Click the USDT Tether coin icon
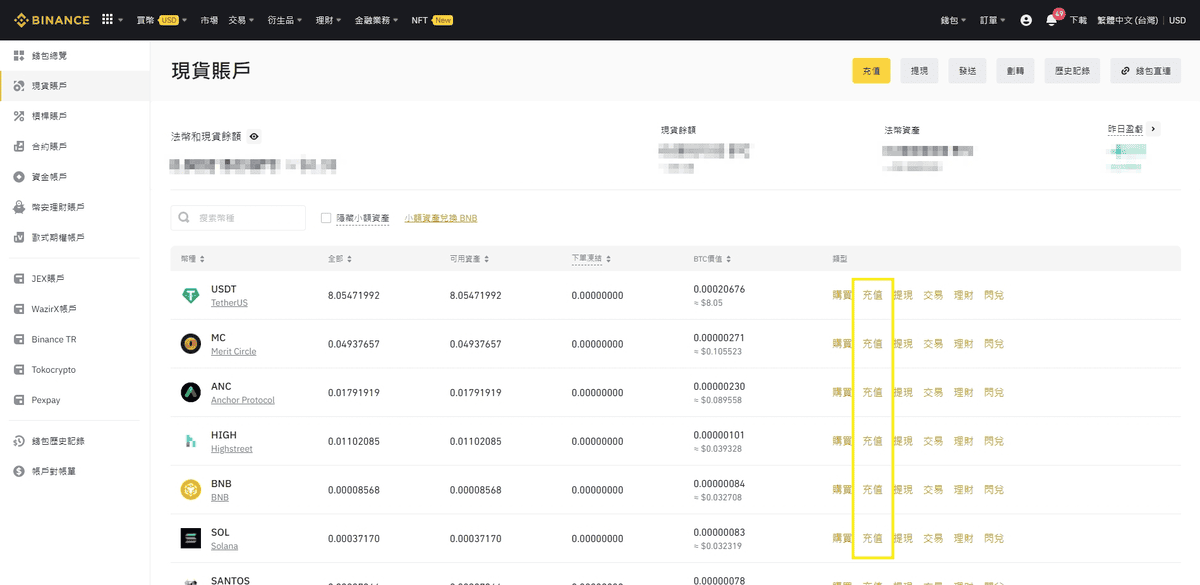The image size is (1200, 585). [190, 295]
